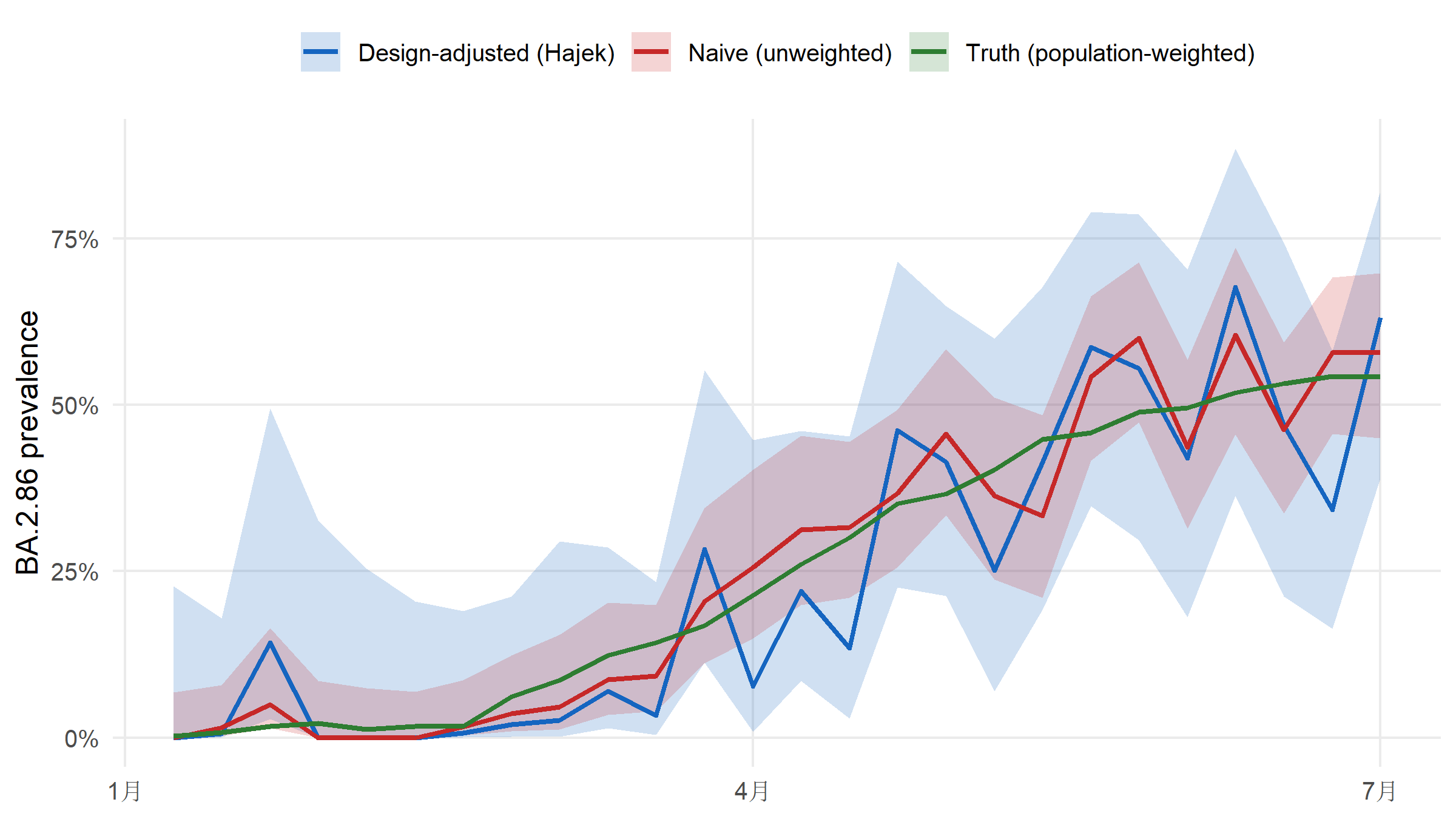Click the green Truth legend swatch
Image resolution: width=1456 pixels, height=819 pixels.
click(929, 52)
